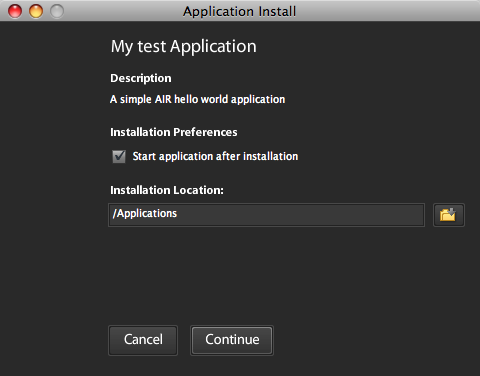Image resolution: width=480 pixels, height=376 pixels.
Task: Close the Application Install window
Action: pyautogui.click(x=15, y=11)
